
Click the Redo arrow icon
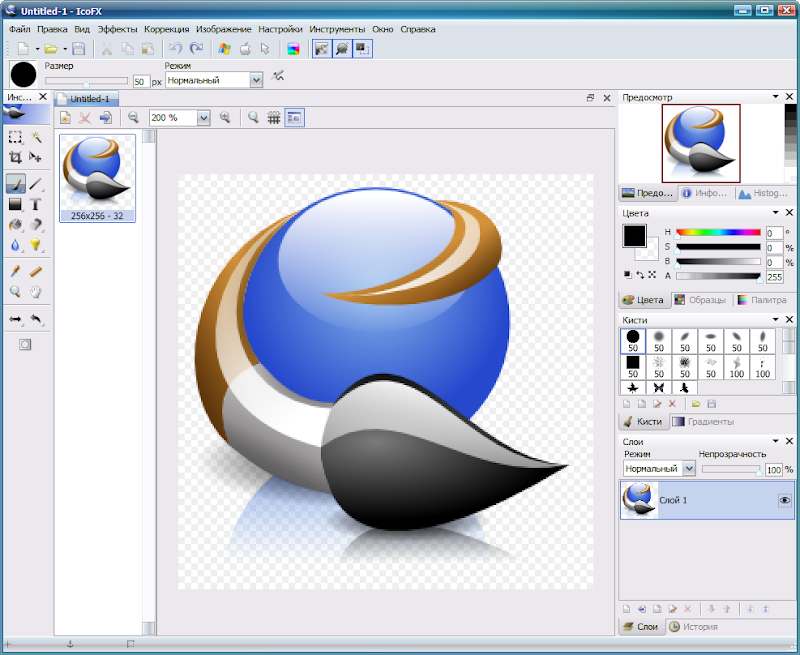[196, 49]
